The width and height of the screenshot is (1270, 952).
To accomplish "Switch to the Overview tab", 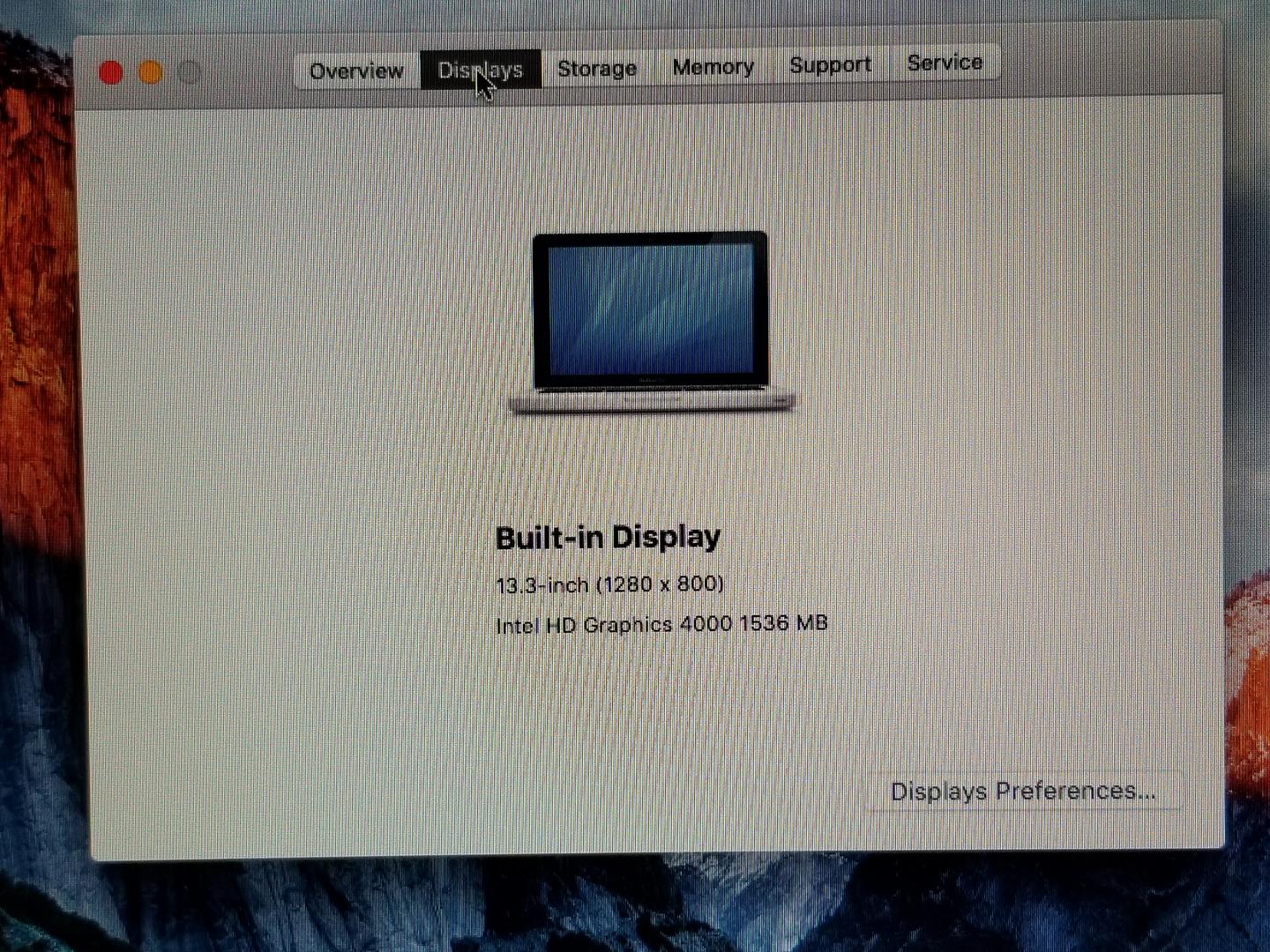I will (x=356, y=71).
